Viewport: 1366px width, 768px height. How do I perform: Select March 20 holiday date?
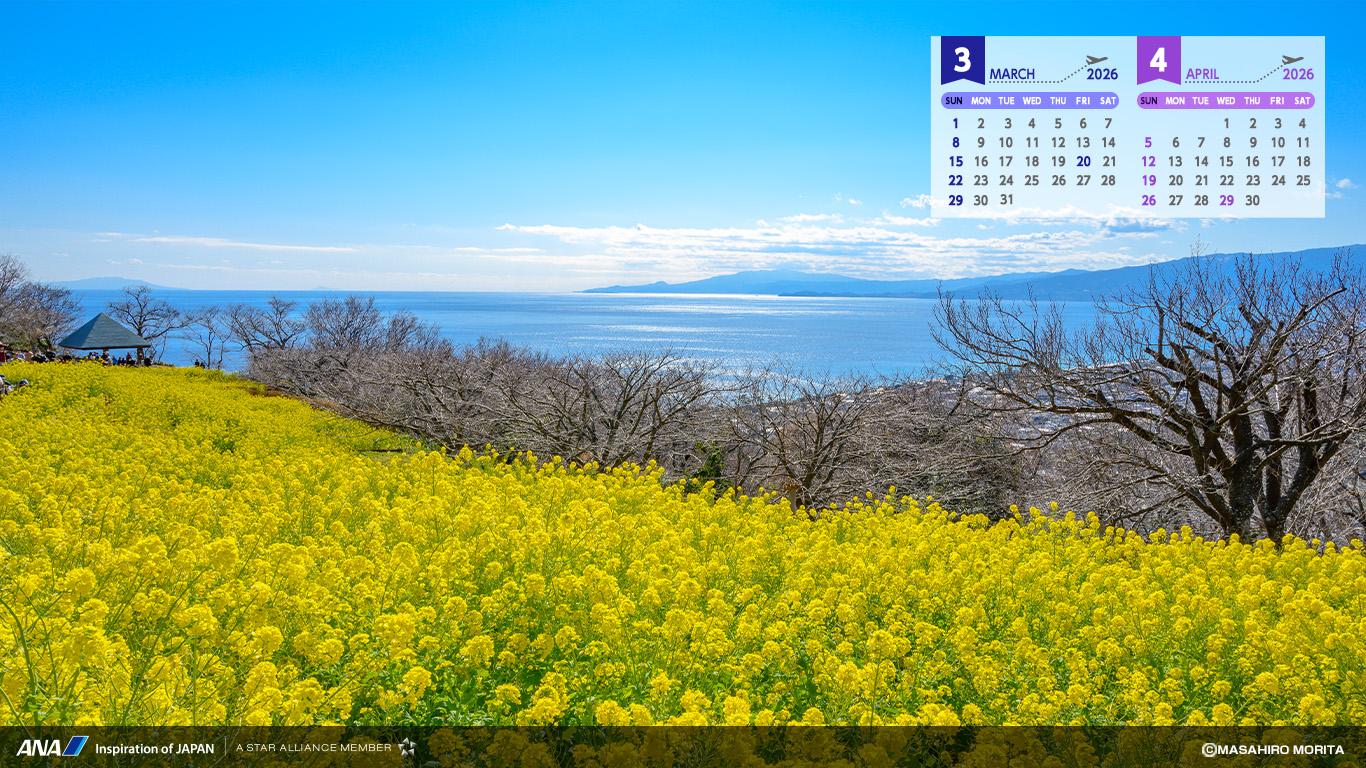(1083, 161)
